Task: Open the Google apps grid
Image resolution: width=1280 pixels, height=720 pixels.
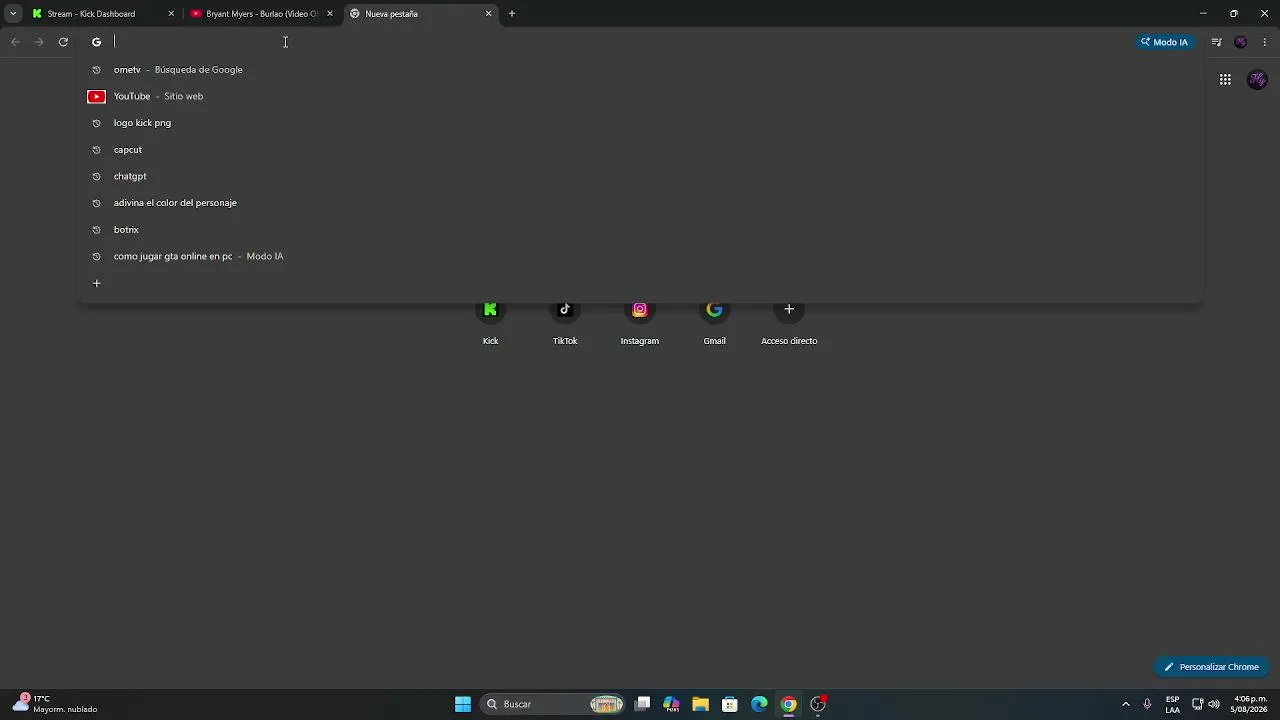Action: 1225,80
